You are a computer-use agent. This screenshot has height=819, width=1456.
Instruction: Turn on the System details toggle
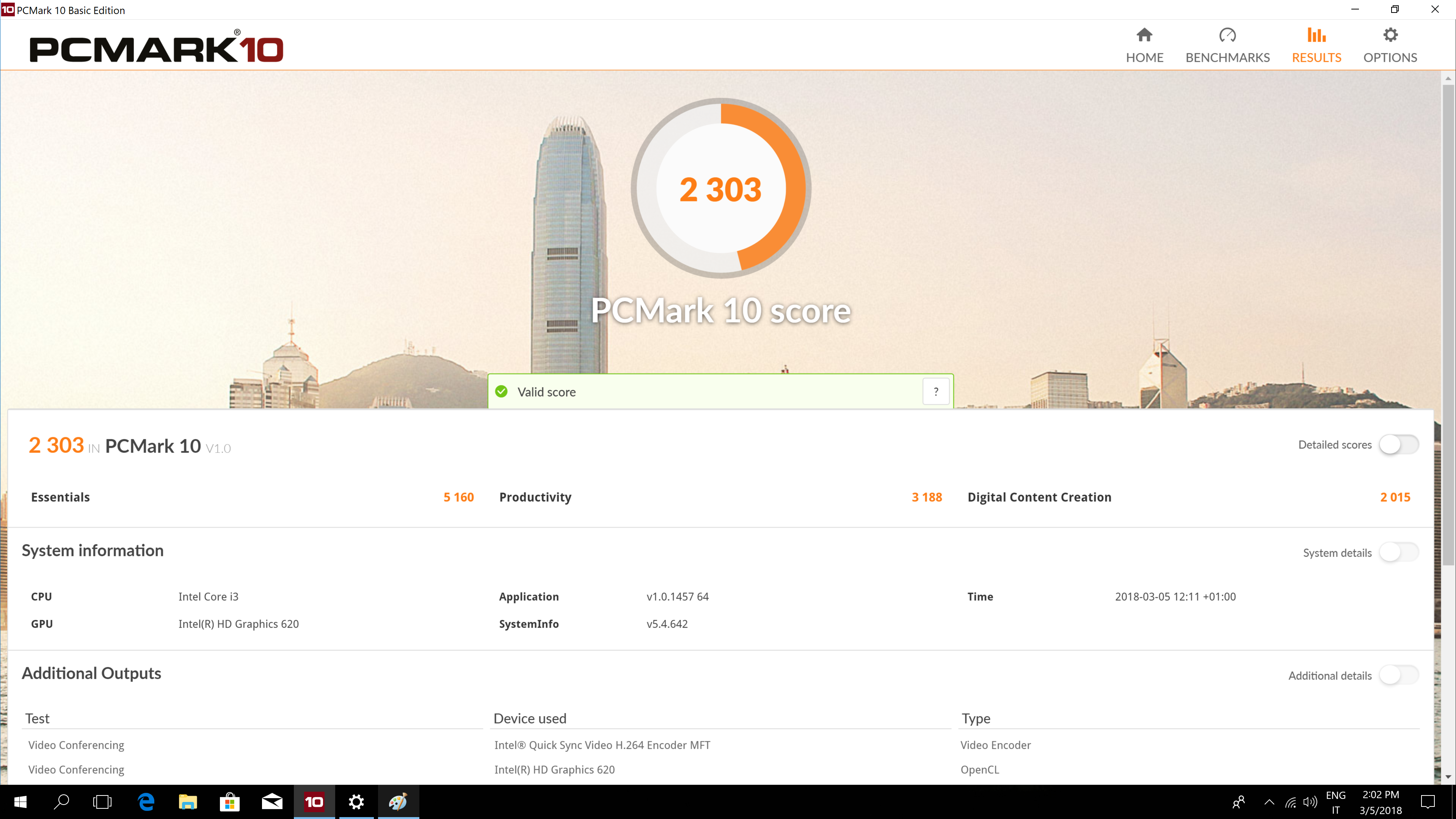(1398, 552)
